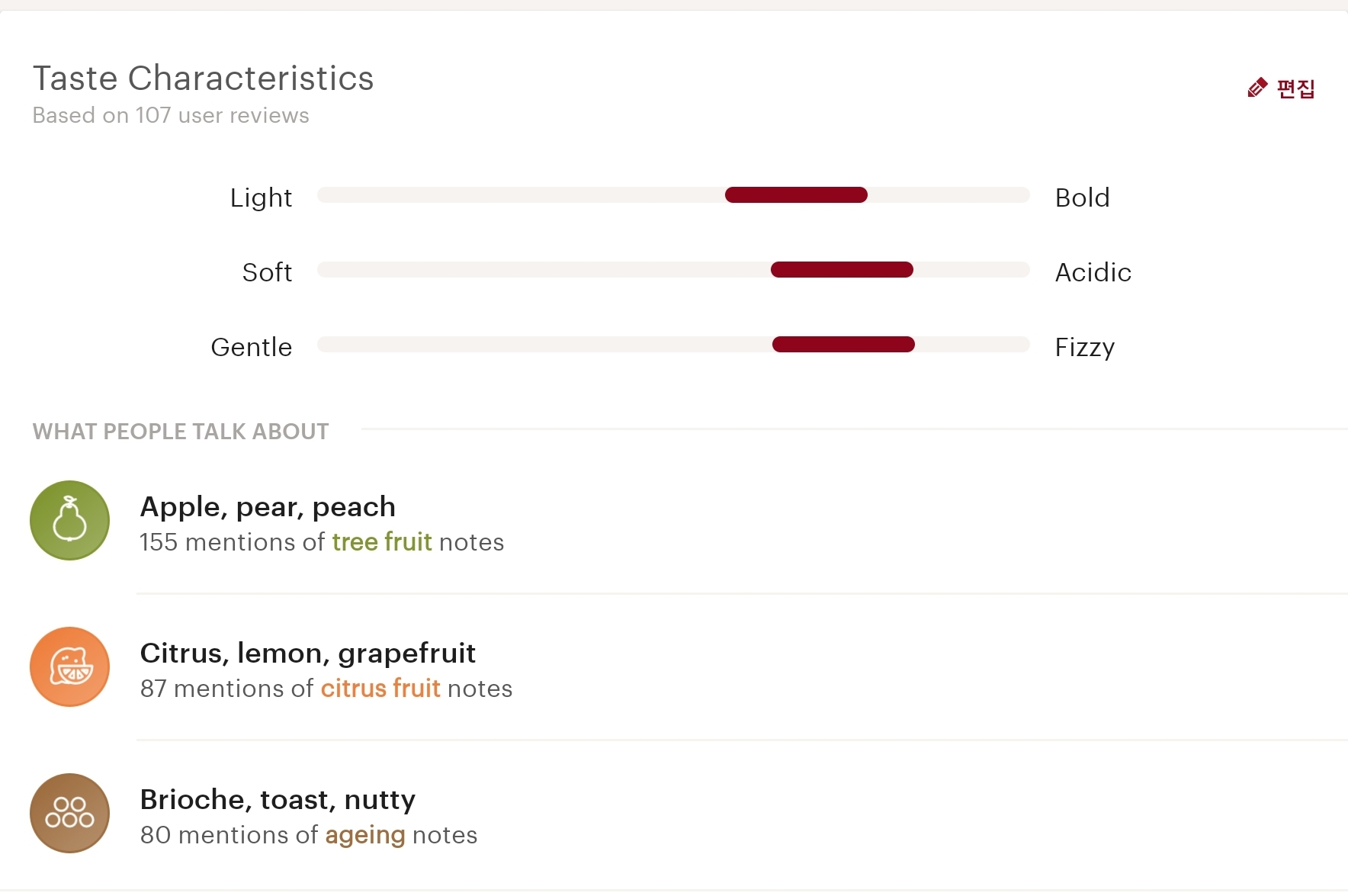This screenshot has width=1348, height=896.
Task: Click the 'Fizzy' label of the slider
Action: [1084, 348]
